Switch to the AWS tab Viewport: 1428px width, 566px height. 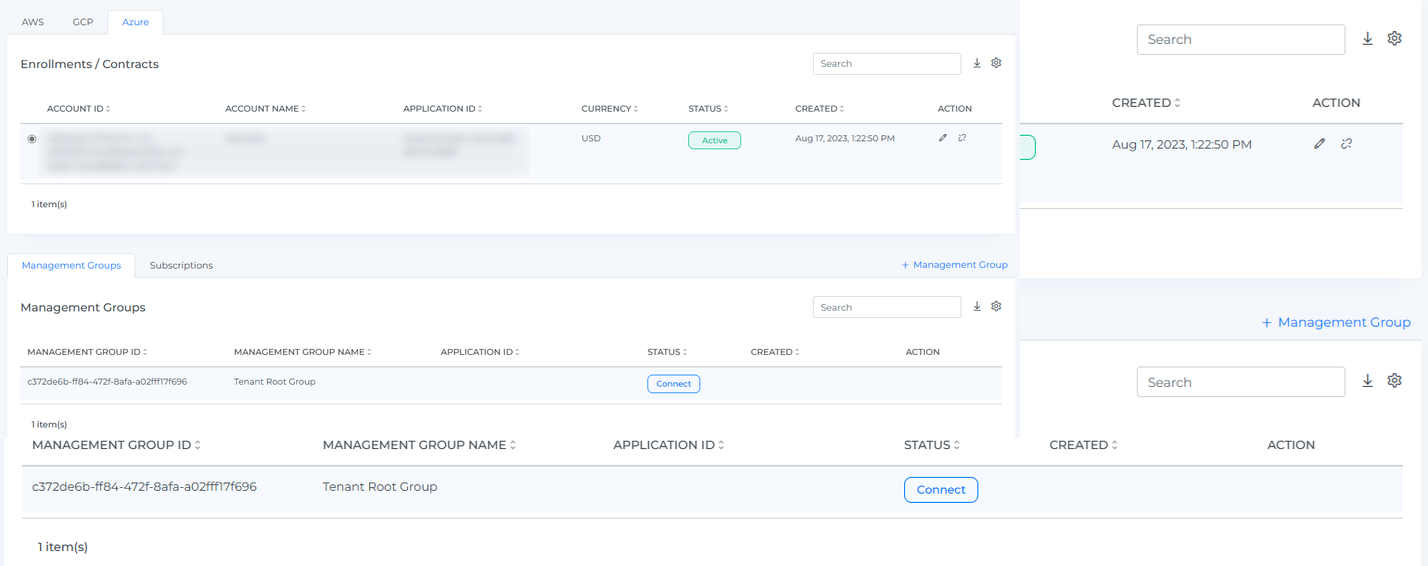click(x=33, y=22)
